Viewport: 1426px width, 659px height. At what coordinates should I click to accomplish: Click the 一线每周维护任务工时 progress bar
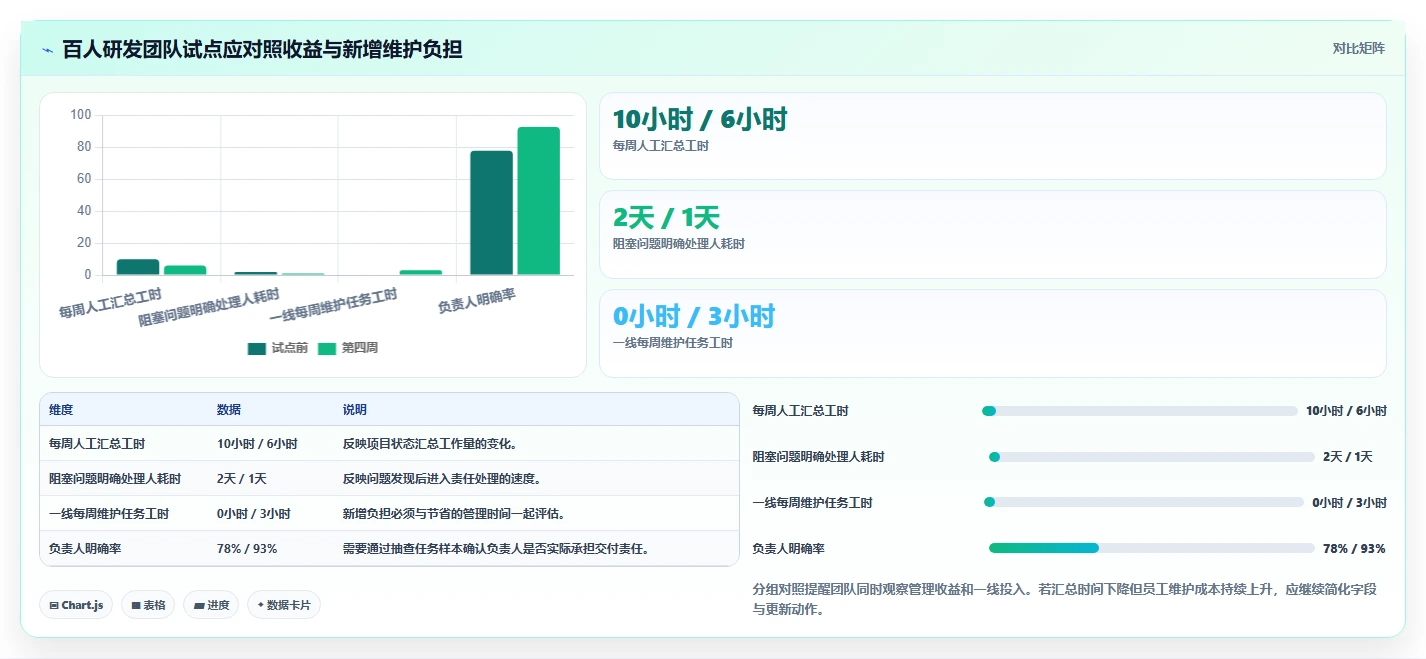[1144, 503]
